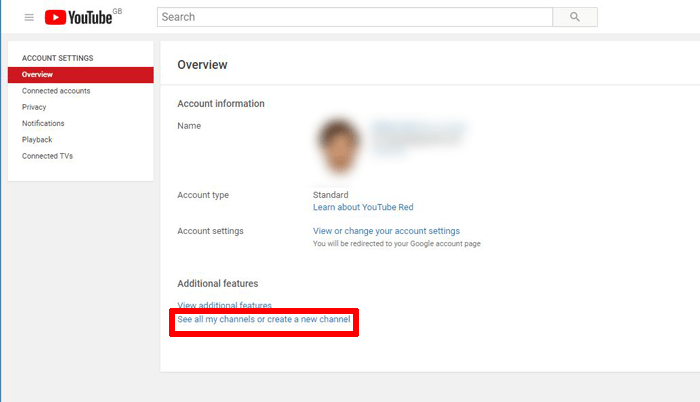
Task: Open Connected accounts settings
Action: (x=56, y=91)
